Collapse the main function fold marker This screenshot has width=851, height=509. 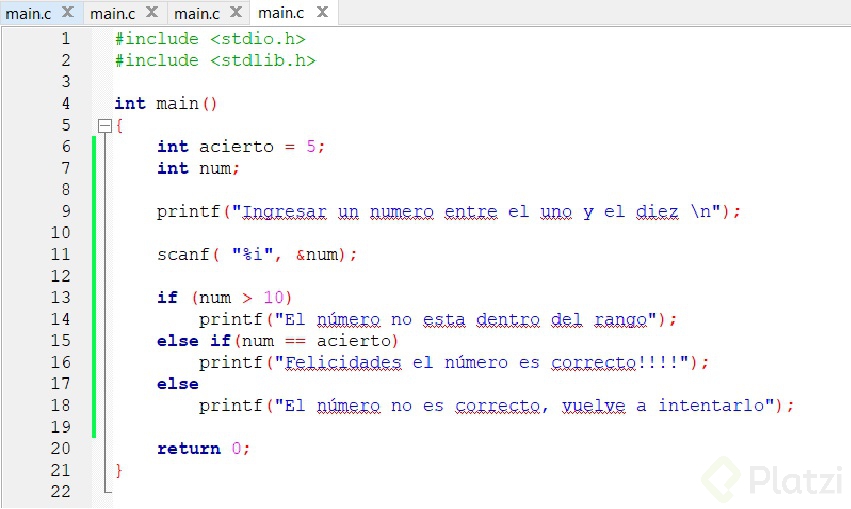coord(105,126)
